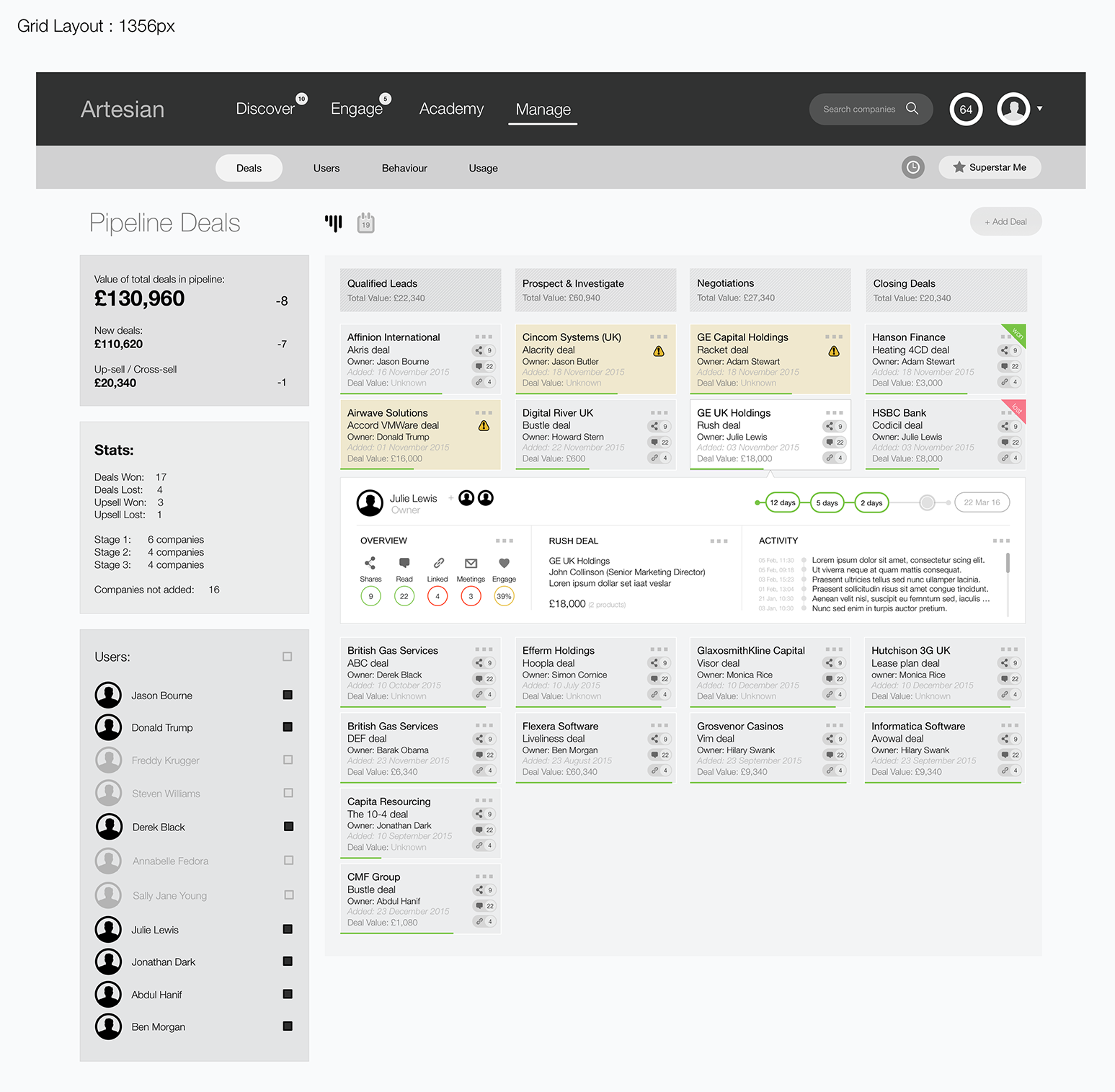Screen dimensions: 1115x1092
Task: Switch to pipeline column view icon
Action: (x=334, y=223)
